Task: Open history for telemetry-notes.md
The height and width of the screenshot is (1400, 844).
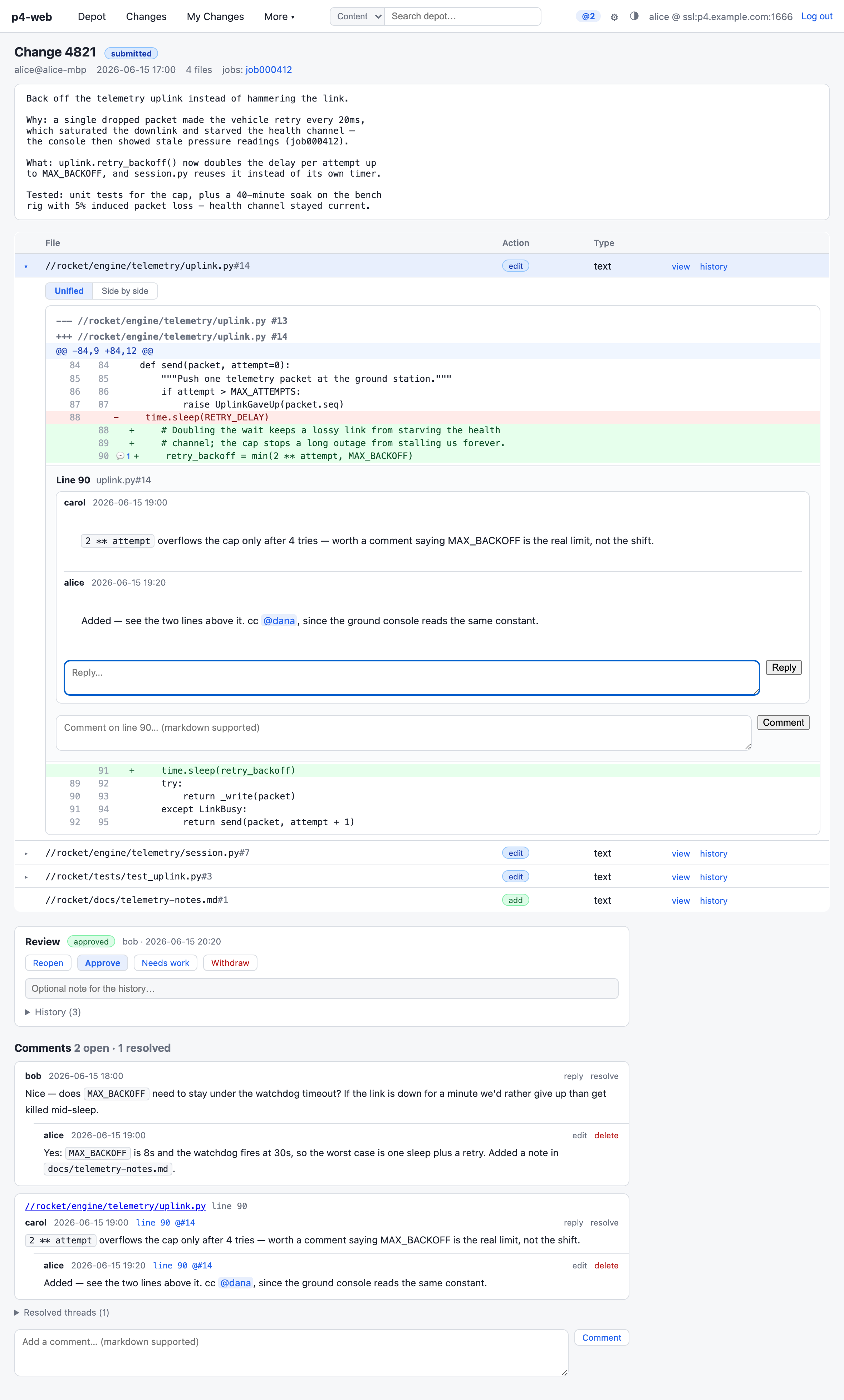Action: [x=714, y=901]
